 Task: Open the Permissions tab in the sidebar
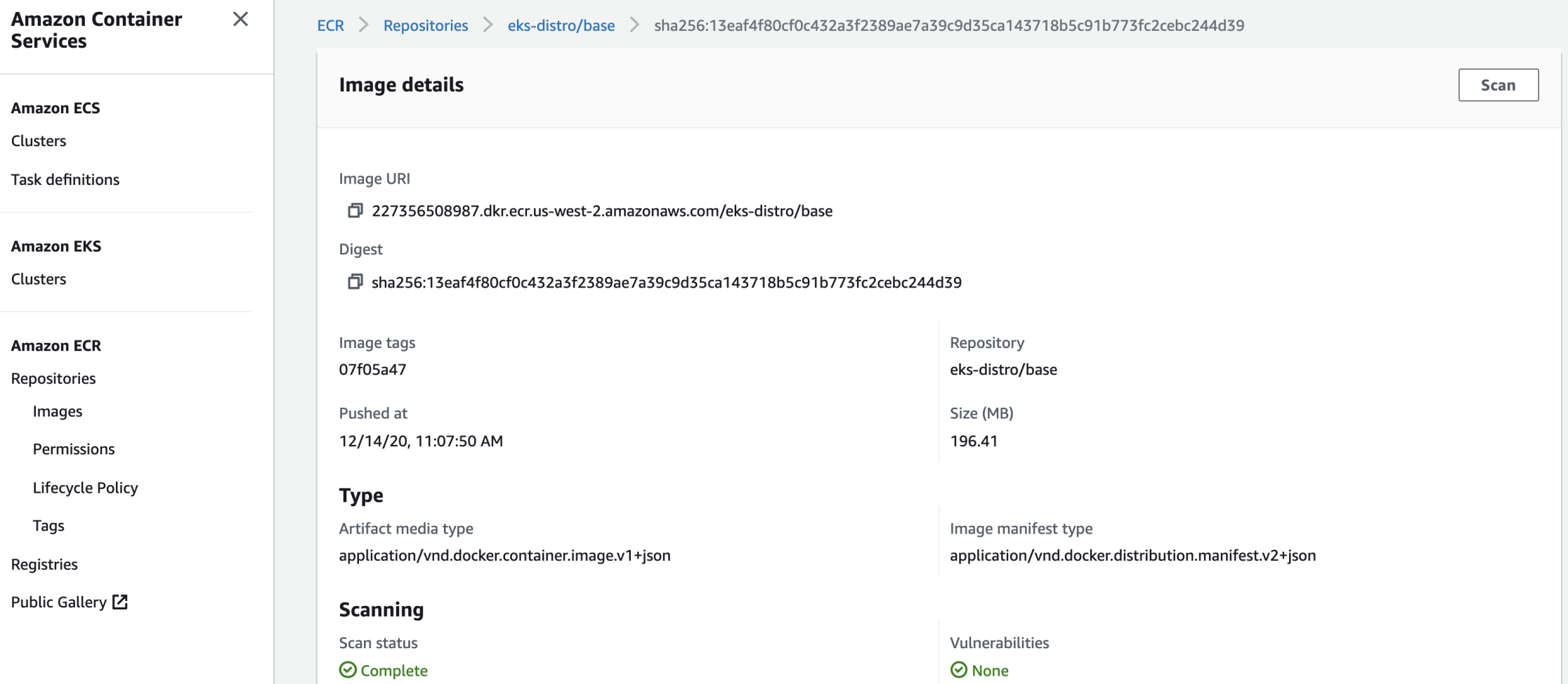click(74, 449)
